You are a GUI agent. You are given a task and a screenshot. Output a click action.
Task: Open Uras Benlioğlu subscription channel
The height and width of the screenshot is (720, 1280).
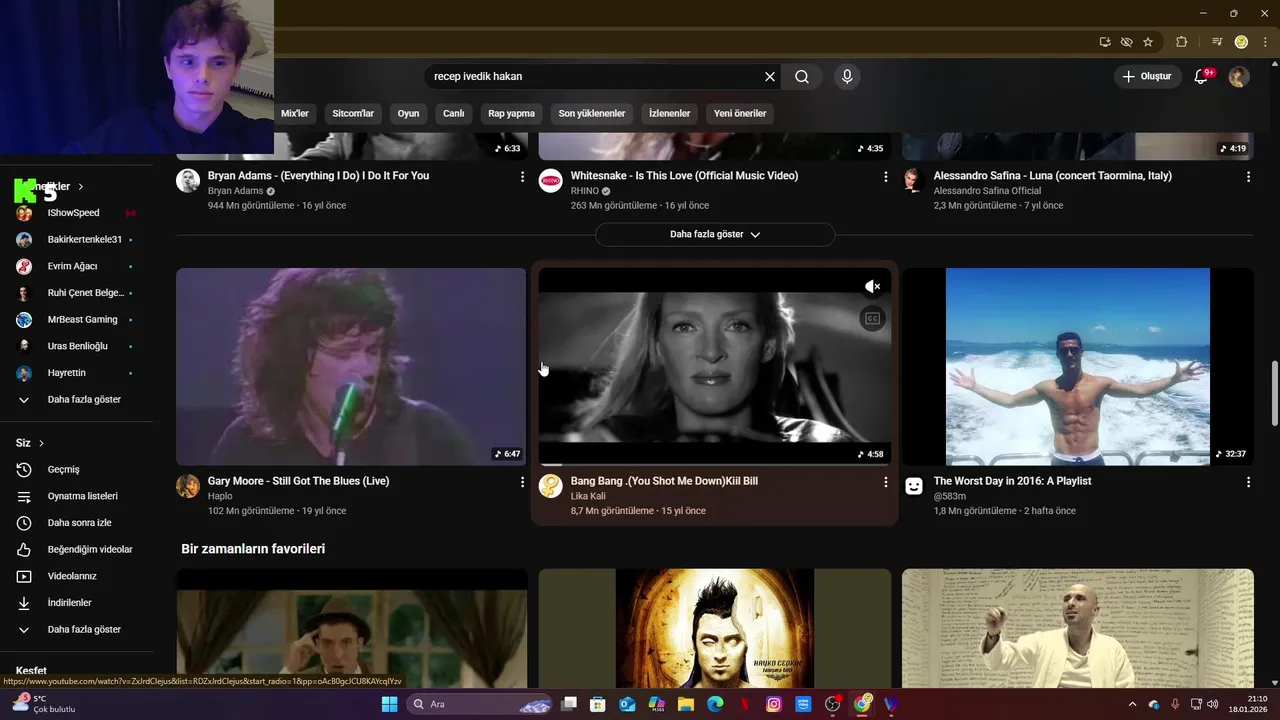[76, 346]
